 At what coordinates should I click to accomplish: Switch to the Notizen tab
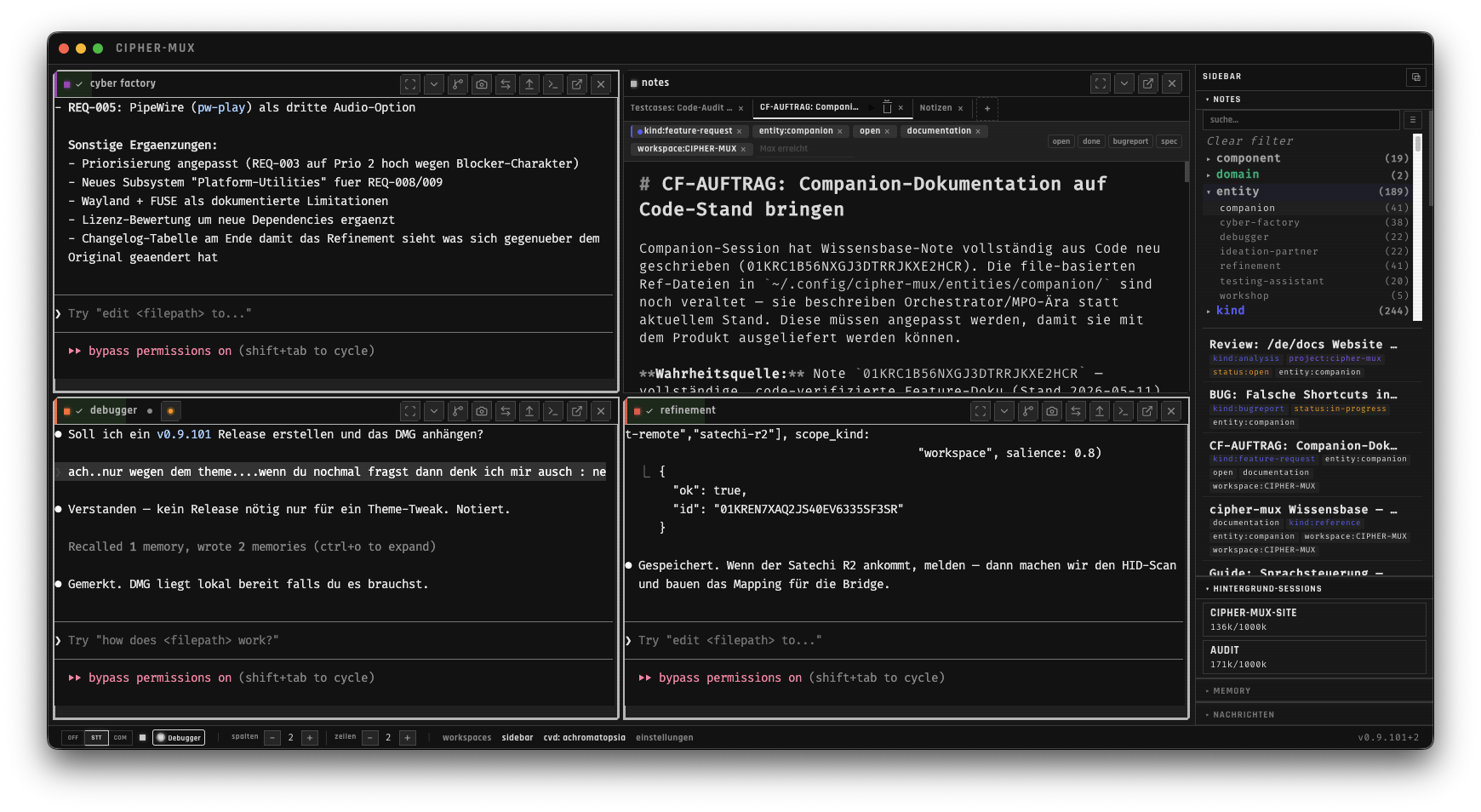(x=935, y=108)
